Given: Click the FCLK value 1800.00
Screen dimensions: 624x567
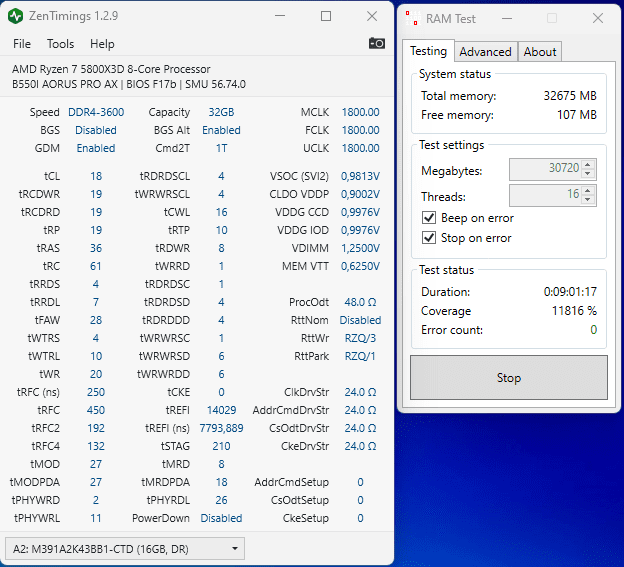Looking at the screenshot, I should 360,131.
